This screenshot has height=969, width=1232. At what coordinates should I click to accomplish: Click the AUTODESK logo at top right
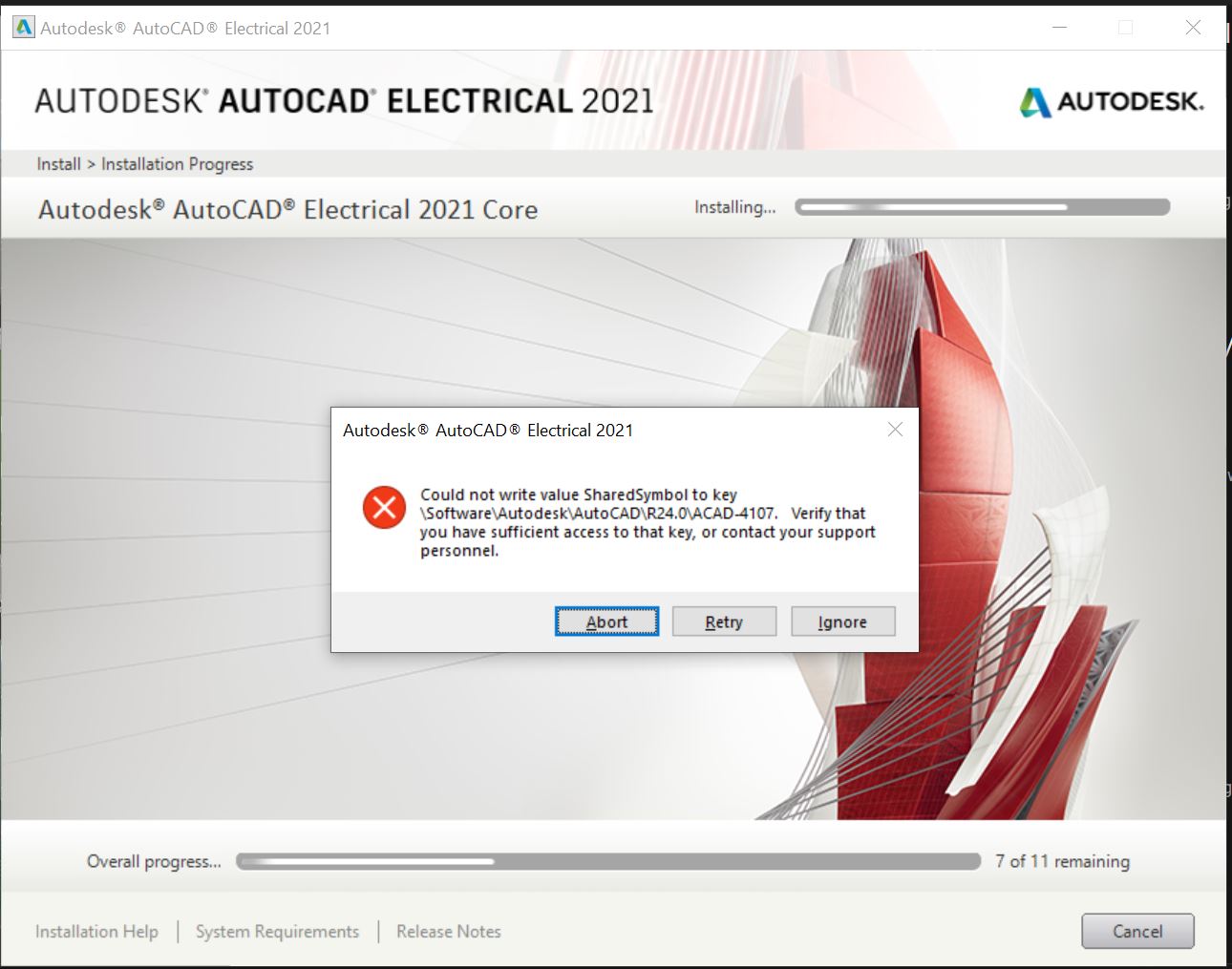tap(1111, 100)
